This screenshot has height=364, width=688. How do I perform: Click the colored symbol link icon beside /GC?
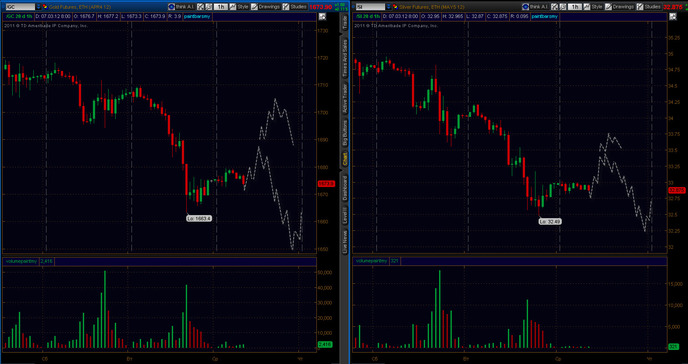tap(45, 7)
